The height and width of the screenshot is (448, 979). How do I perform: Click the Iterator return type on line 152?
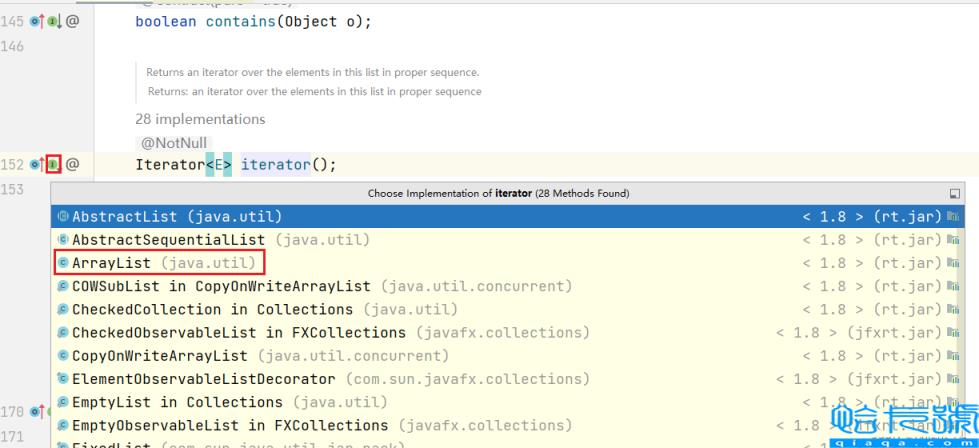point(170,165)
